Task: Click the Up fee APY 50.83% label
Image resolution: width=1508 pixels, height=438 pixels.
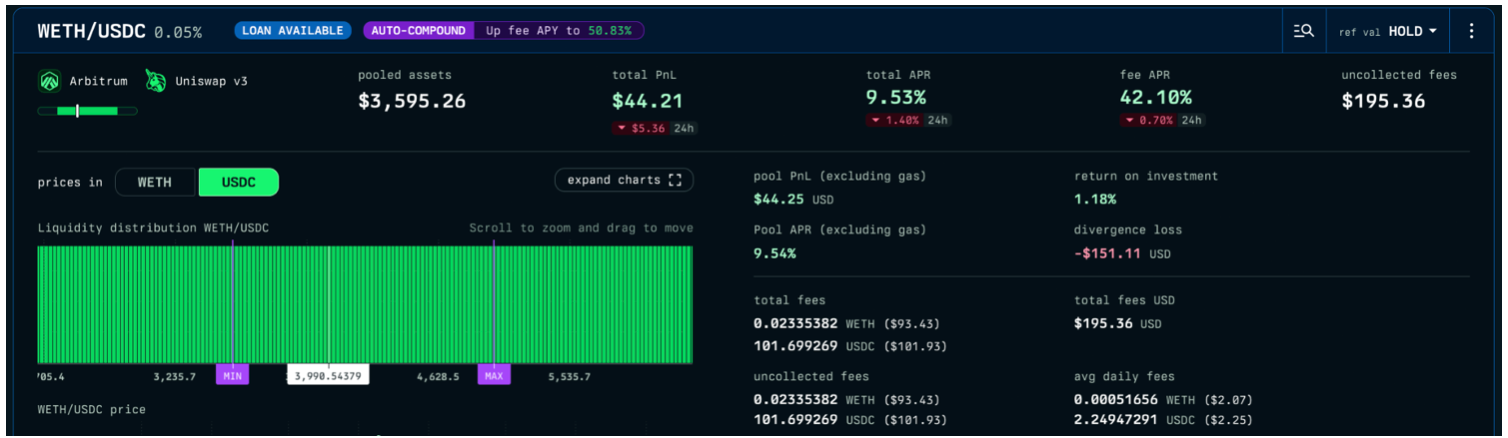Action: point(558,31)
